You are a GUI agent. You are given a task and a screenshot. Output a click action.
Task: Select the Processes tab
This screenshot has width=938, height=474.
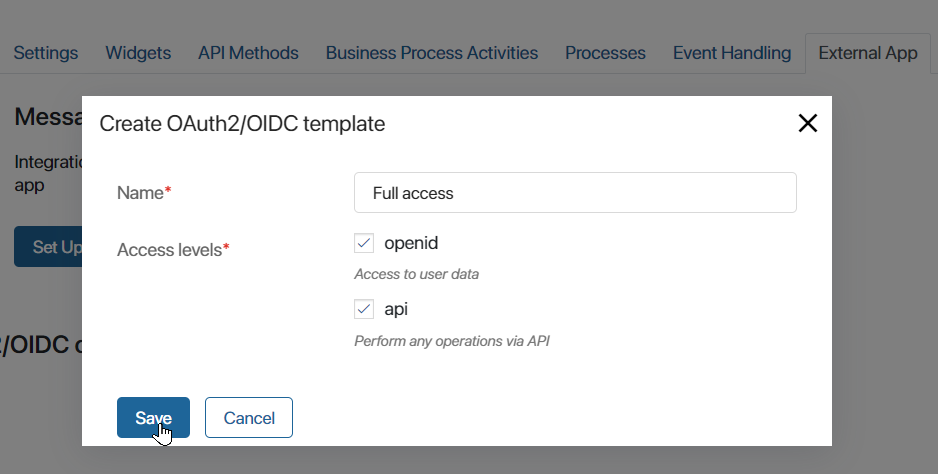[605, 53]
